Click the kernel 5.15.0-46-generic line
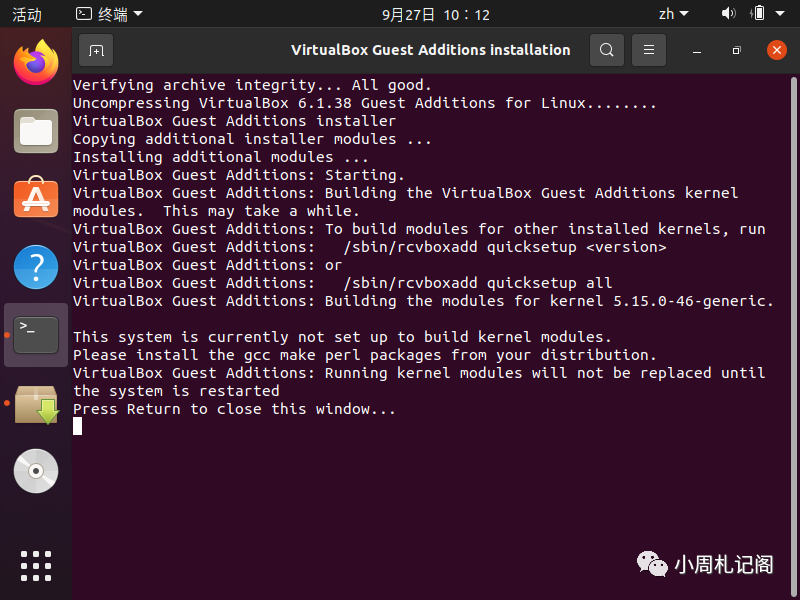The width and height of the screenshot is (800, 600). coord(423,301)
